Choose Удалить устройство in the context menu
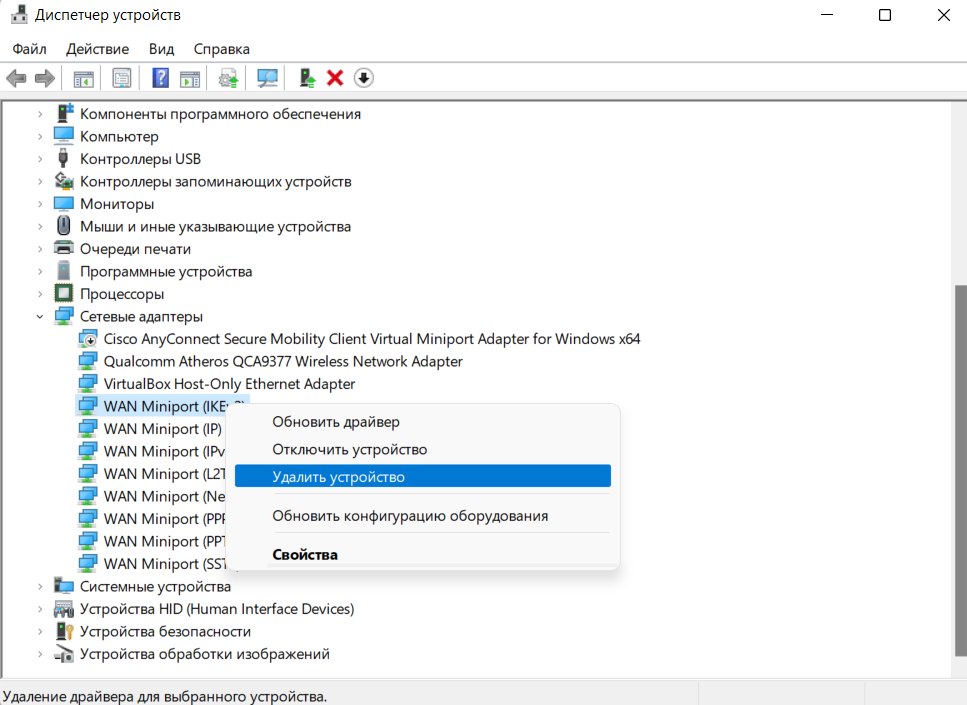 click(338, 477)
